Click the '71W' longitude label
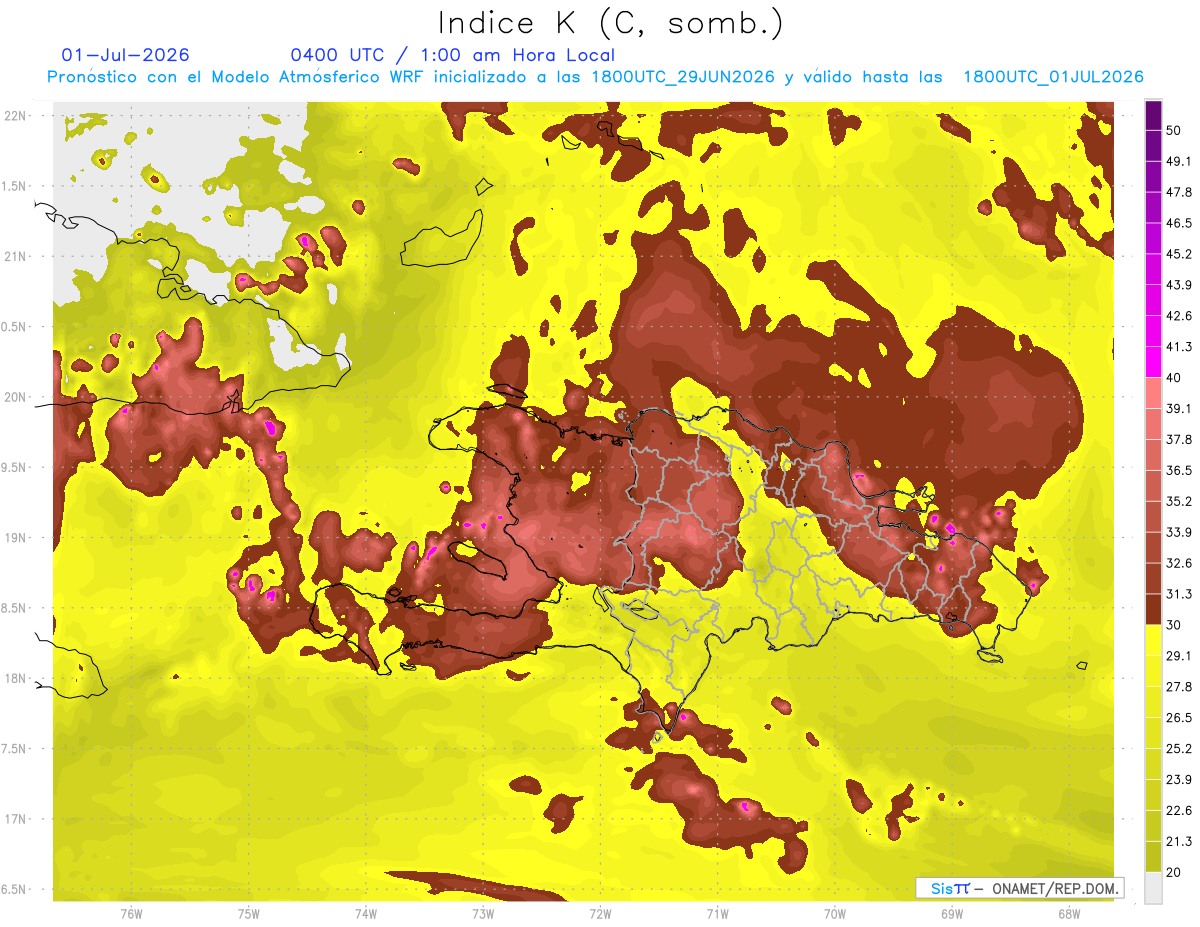The height and width of the screenshot is (927, 1200). [x=718, y=913]
